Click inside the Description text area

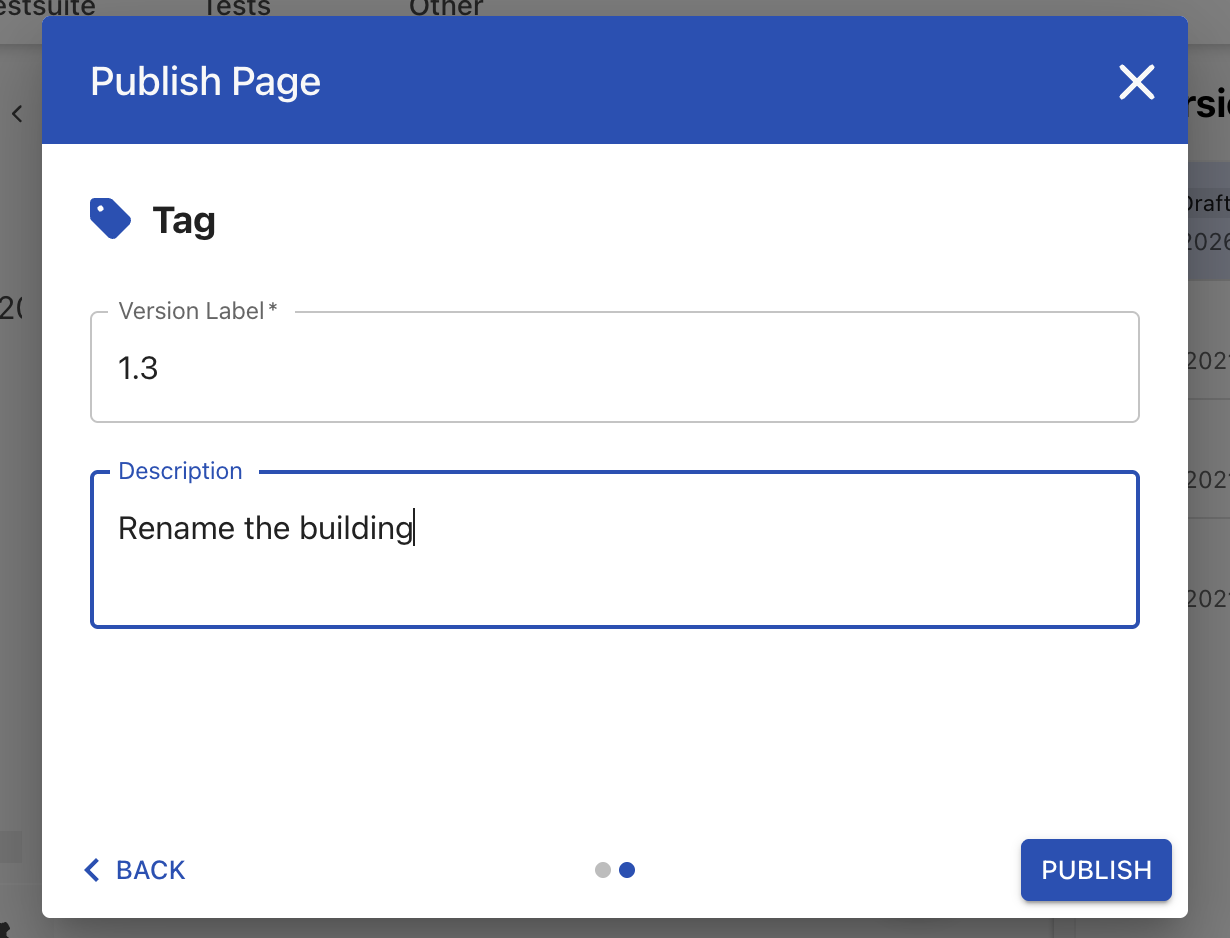[x=614, y=580]
